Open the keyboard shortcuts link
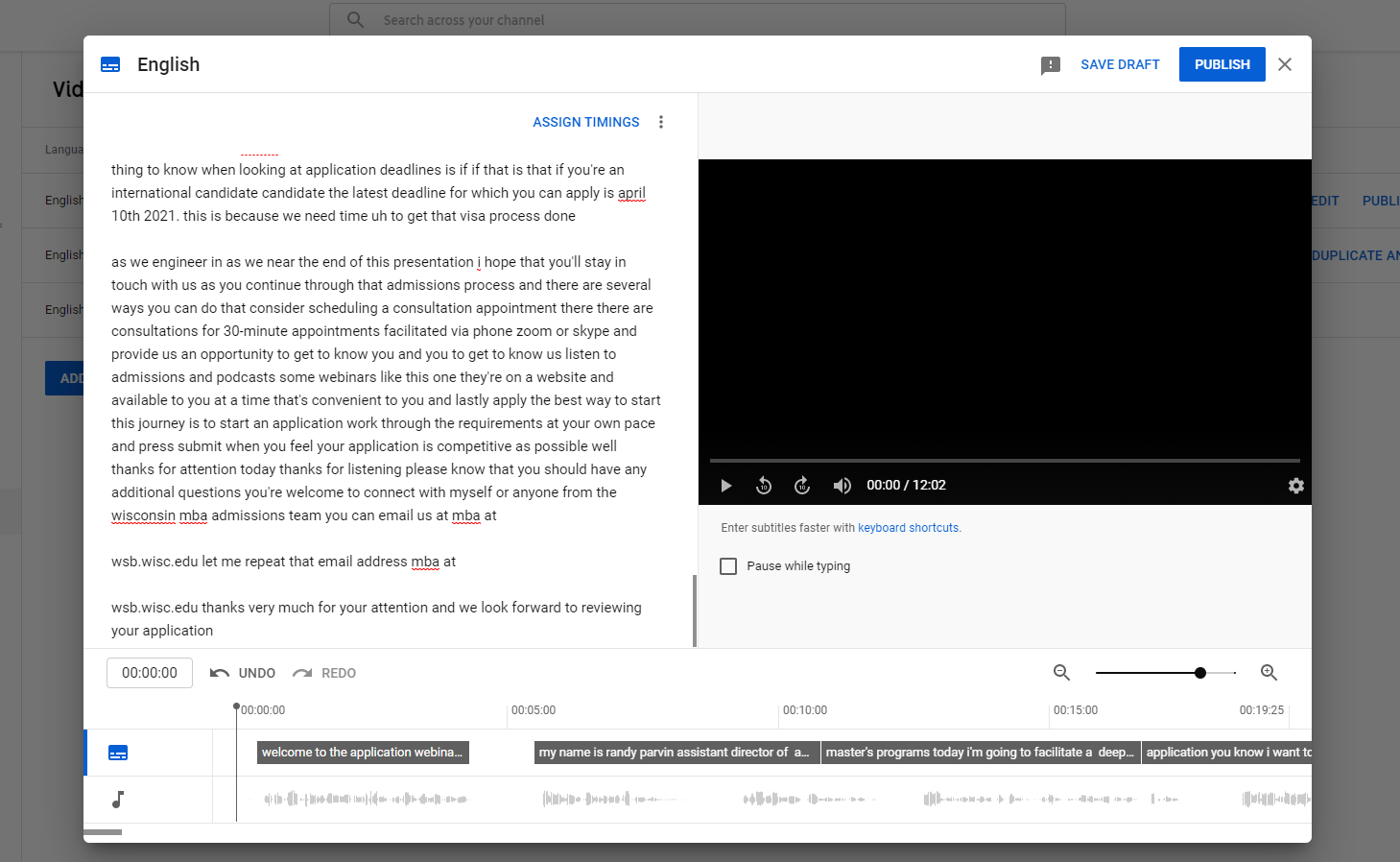This screenshot has height=862, width=1400. point(908,528)
